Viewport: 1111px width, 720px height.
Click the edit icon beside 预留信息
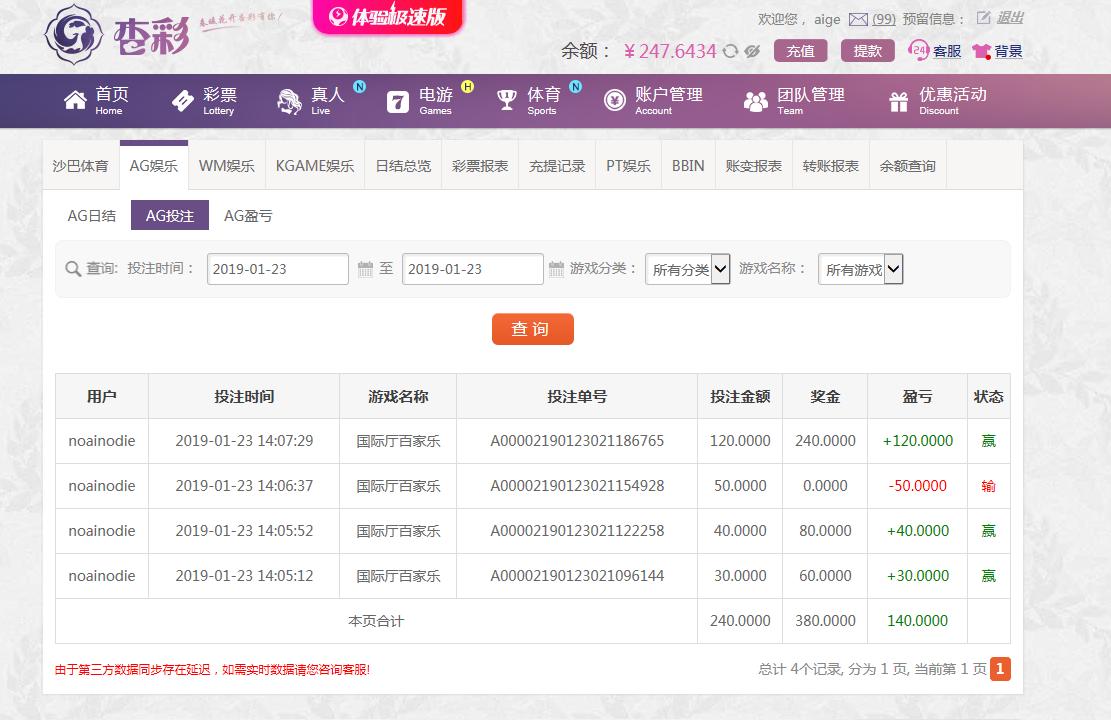(x=983, y=18)
